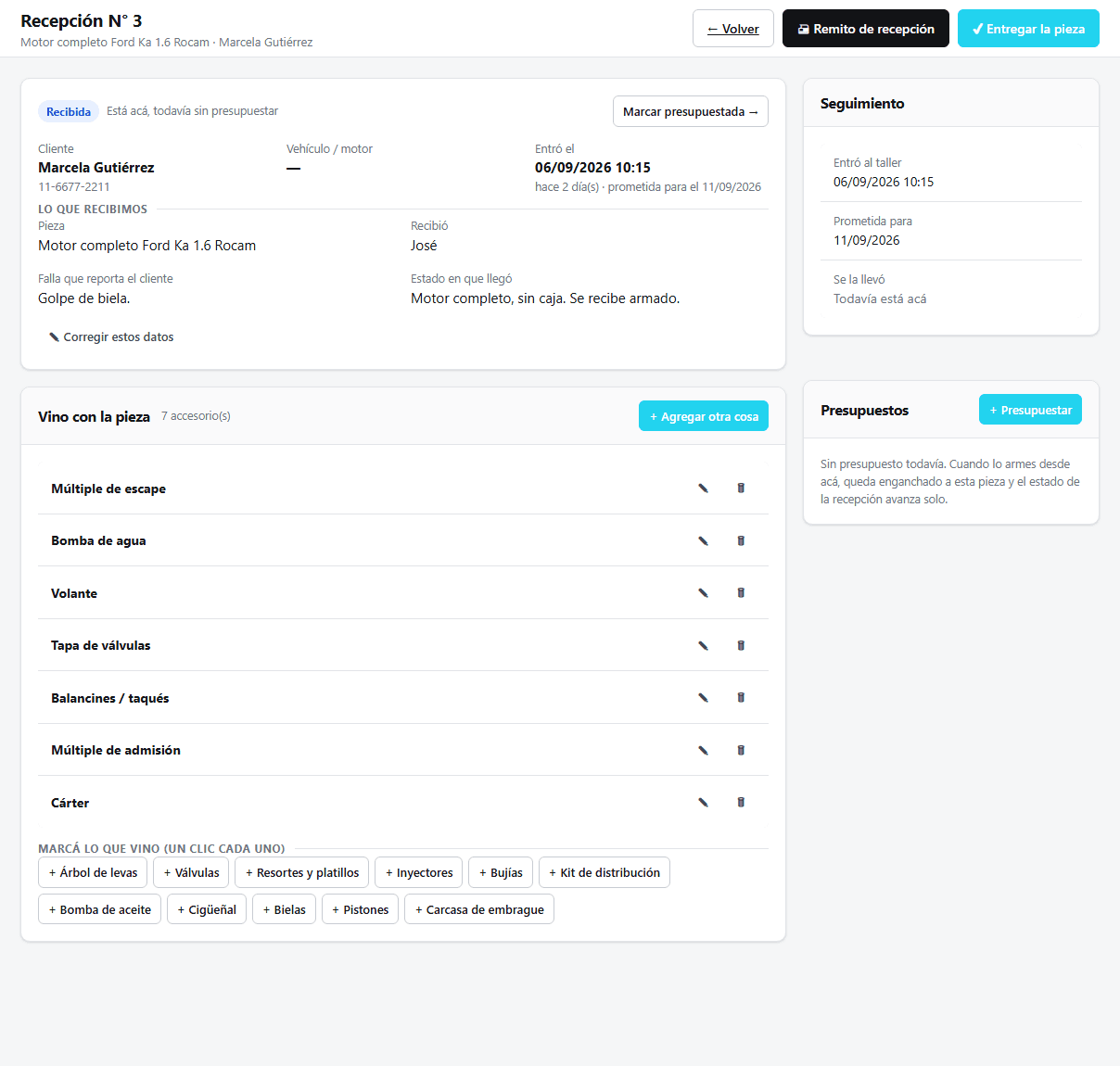Select entry date 06/09/2026 10:15 in Seguimiento

pyautogui.click(x=884, y=182)
